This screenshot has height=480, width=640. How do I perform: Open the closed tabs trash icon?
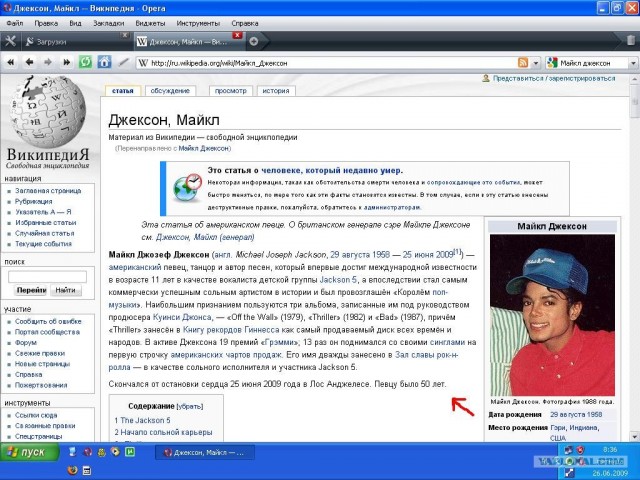(631, 40)
